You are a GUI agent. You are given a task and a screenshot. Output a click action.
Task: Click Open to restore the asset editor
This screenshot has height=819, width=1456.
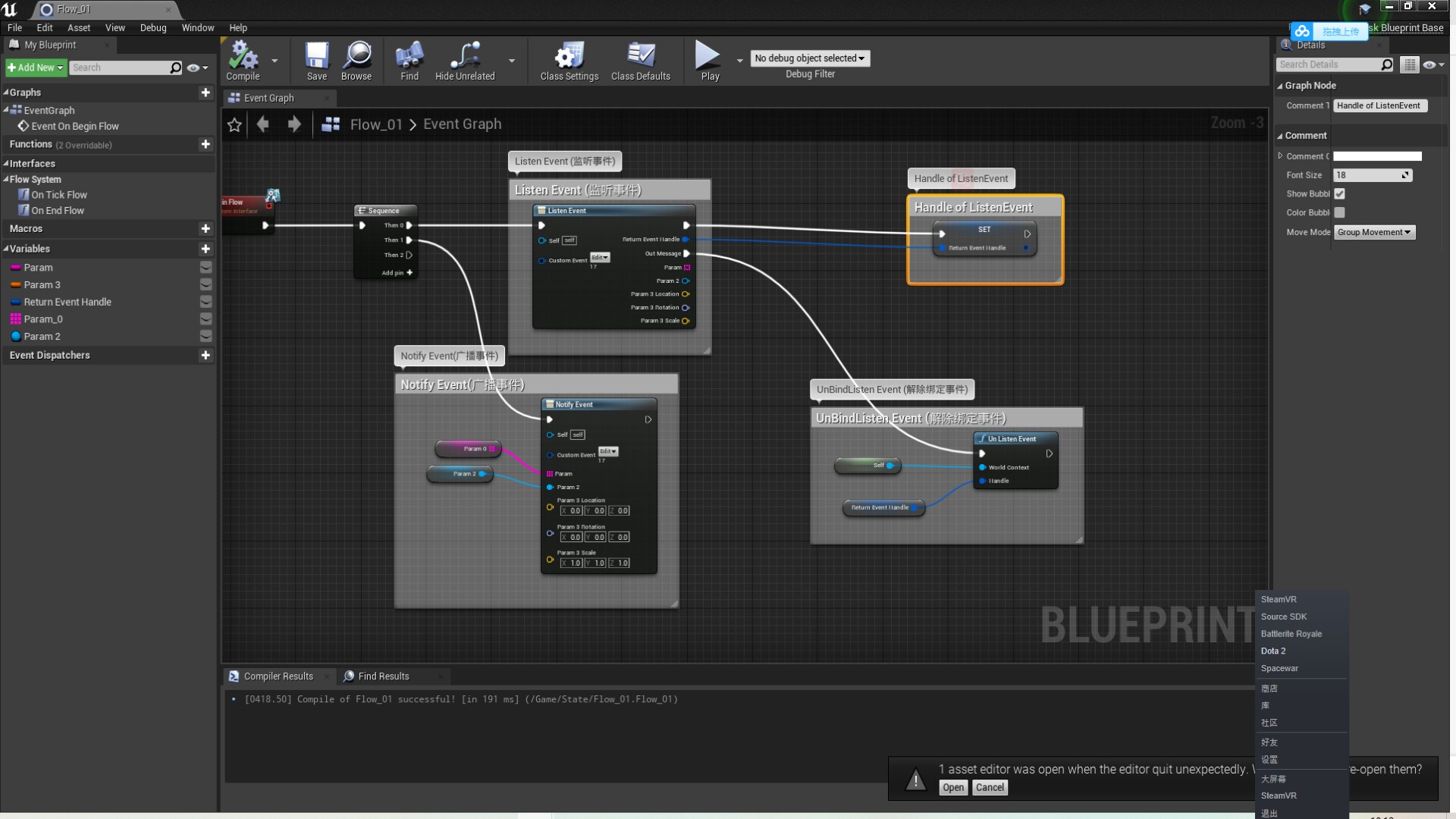click(x=953, y=788)
